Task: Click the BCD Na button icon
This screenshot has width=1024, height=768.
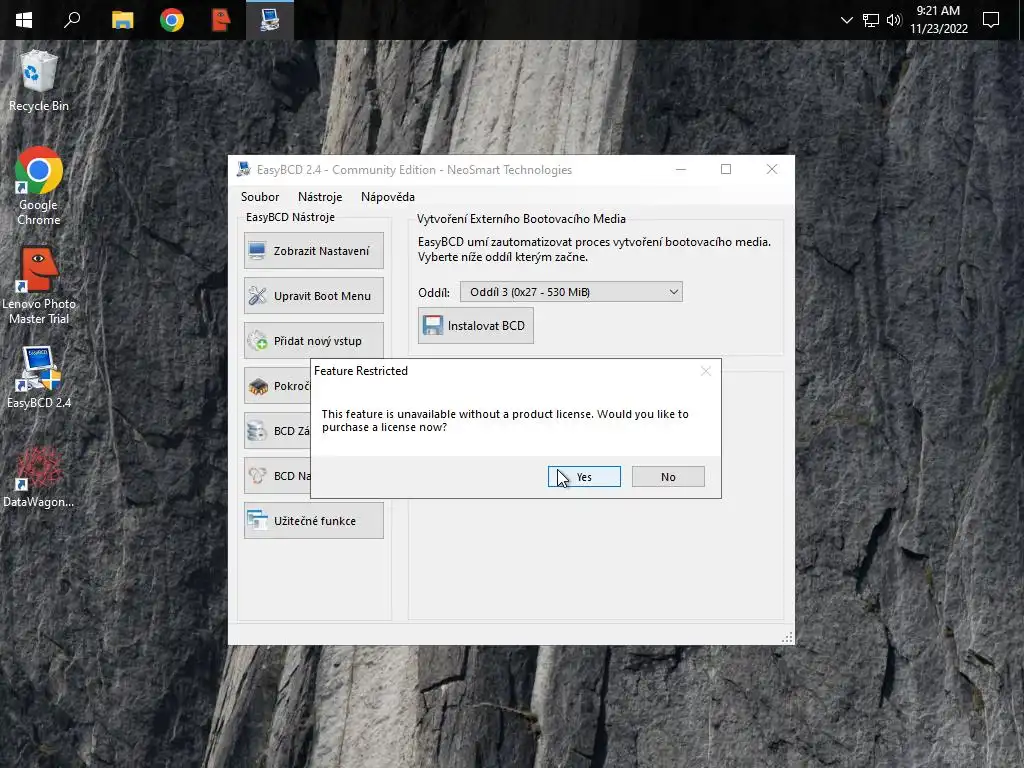Action: (257, 476)
